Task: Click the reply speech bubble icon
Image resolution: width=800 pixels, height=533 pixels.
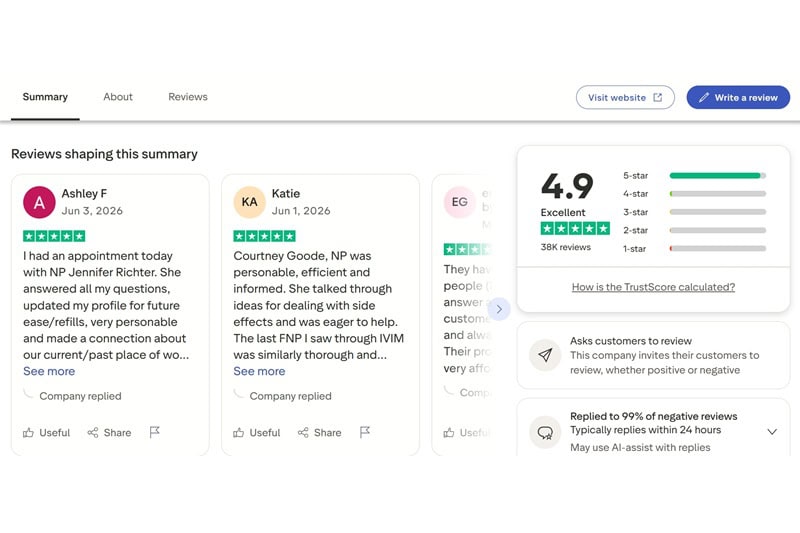Action: [545, 433]
